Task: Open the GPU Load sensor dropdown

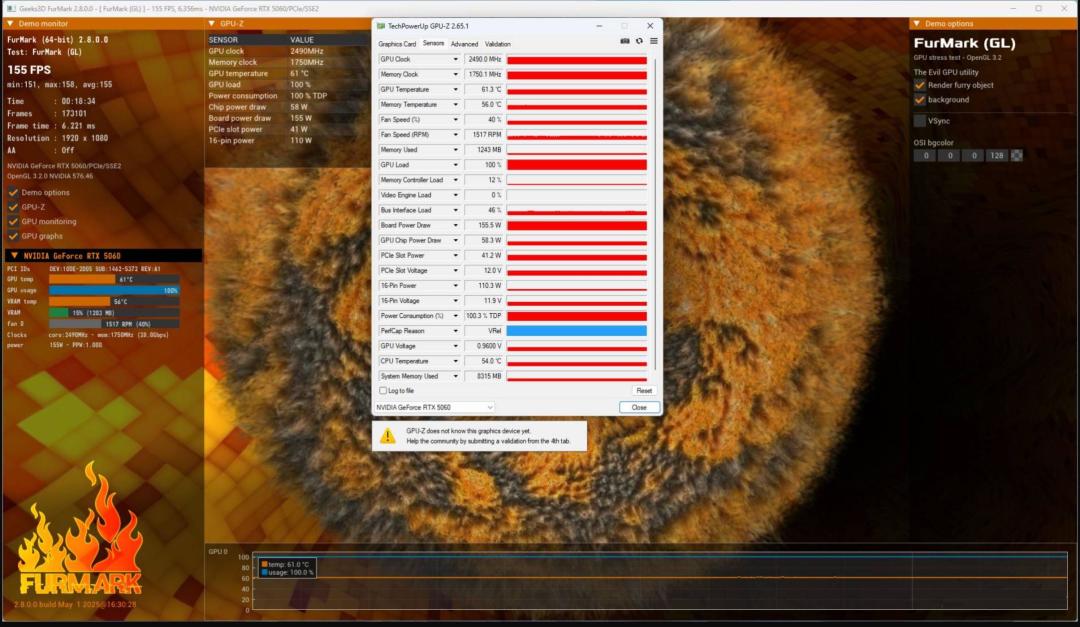Action: coord(455,165)
